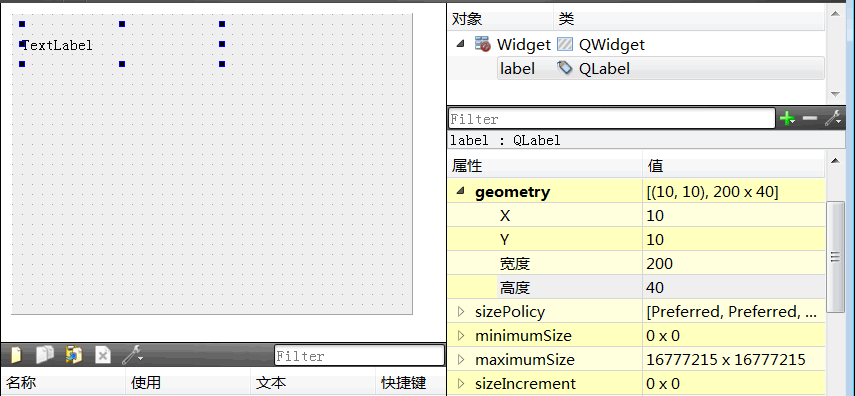Click the Copy action icon in action editor

(45, 356)
